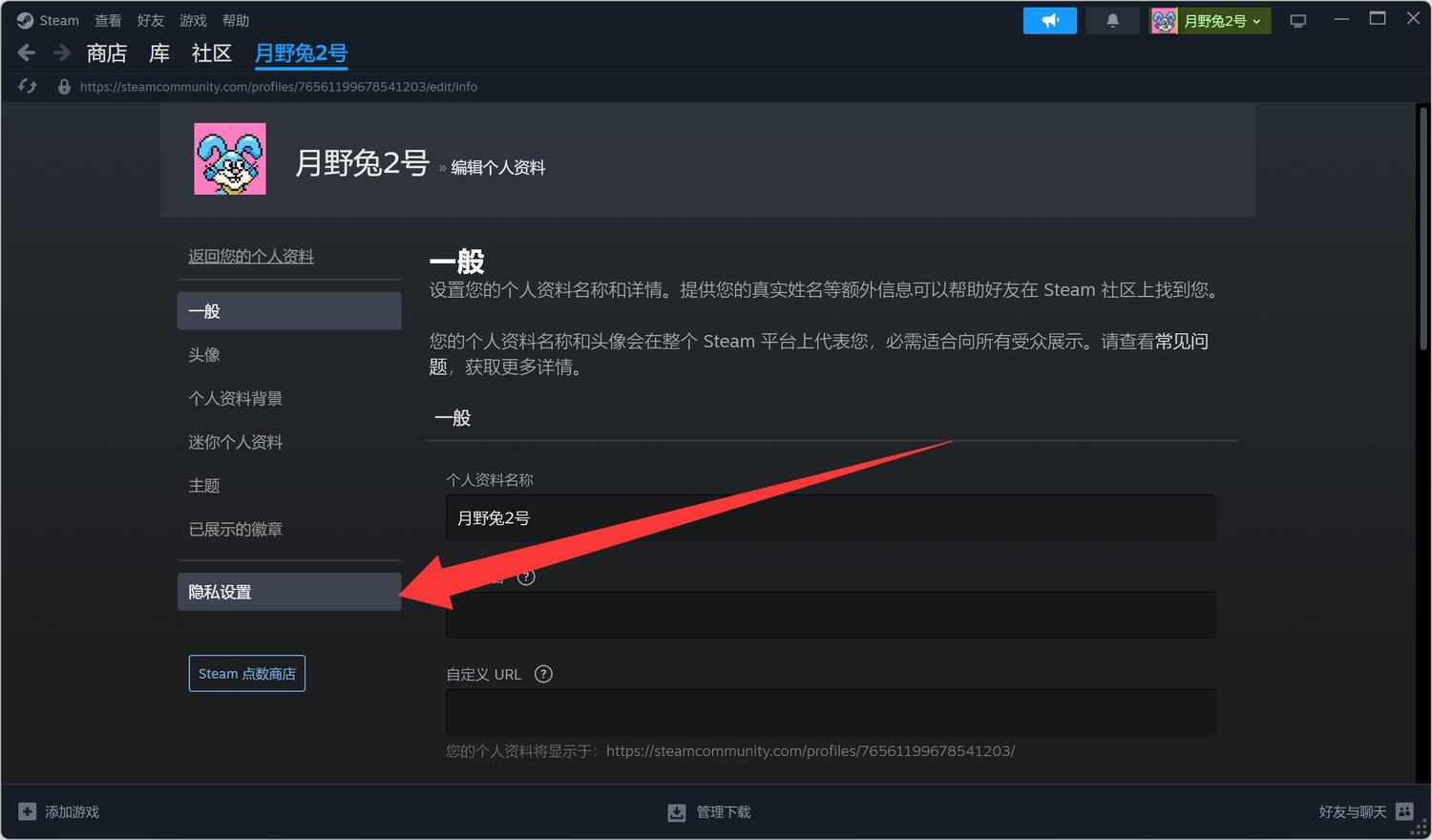1432x840 pixels.
Task: Open notifications bell icon
Action: [x=1112, y=20]
